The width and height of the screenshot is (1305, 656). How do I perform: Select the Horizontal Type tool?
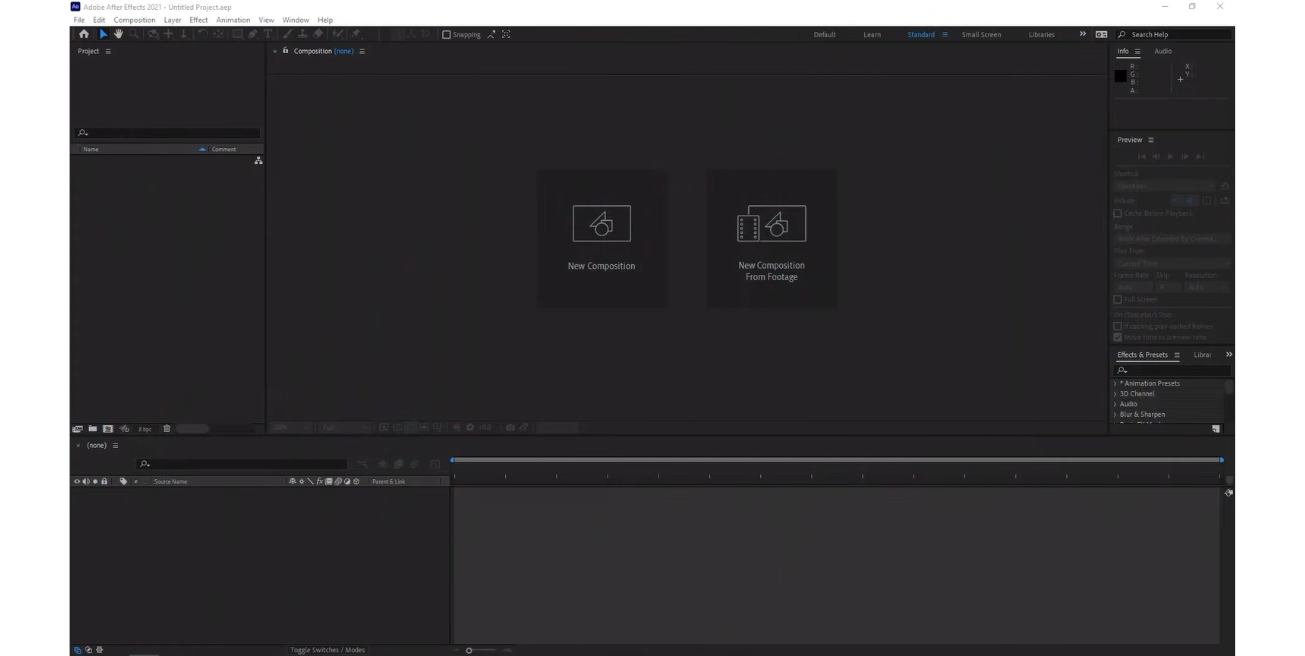click(268, 34)
